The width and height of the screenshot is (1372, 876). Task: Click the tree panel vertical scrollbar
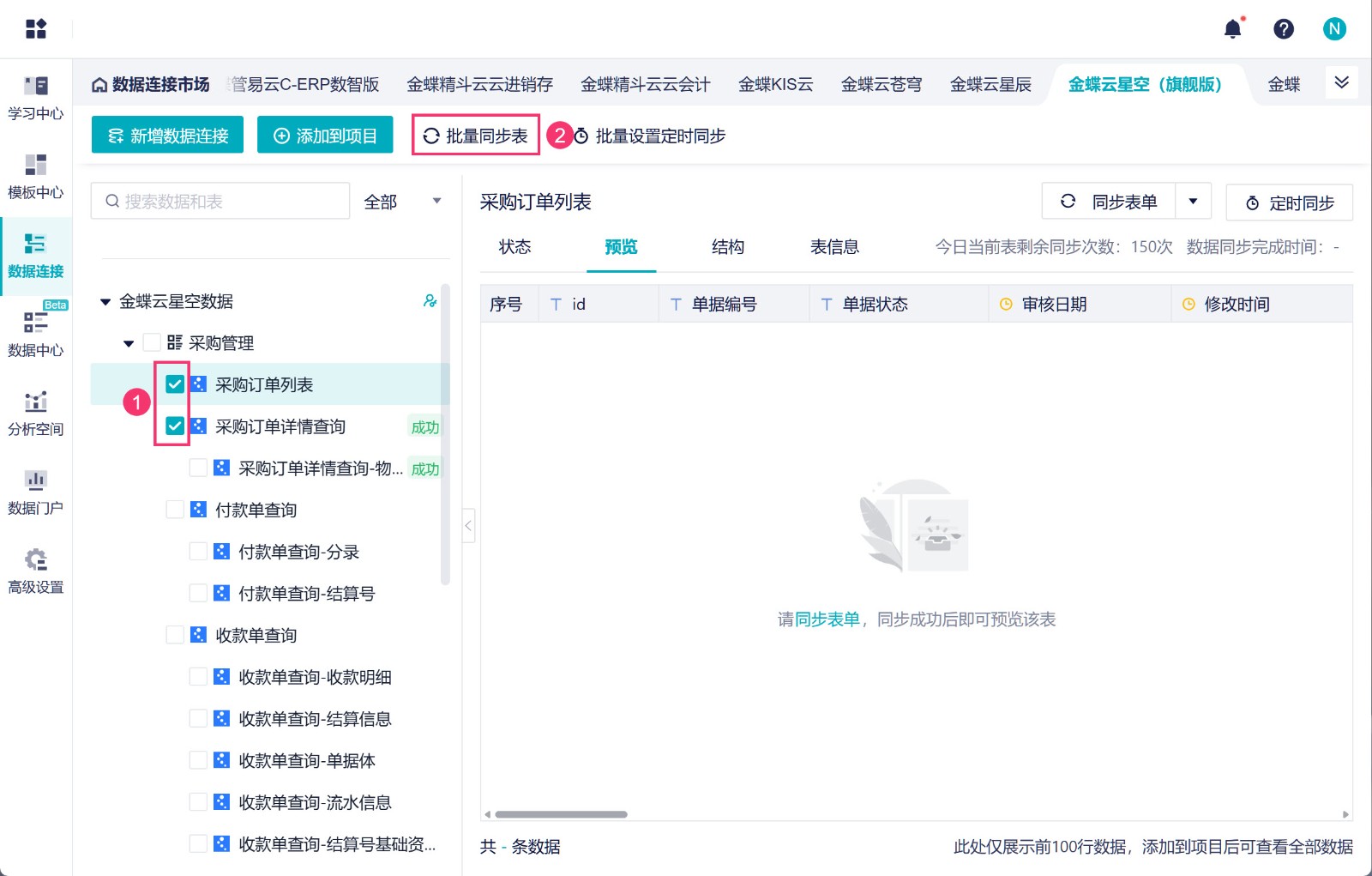445,433
